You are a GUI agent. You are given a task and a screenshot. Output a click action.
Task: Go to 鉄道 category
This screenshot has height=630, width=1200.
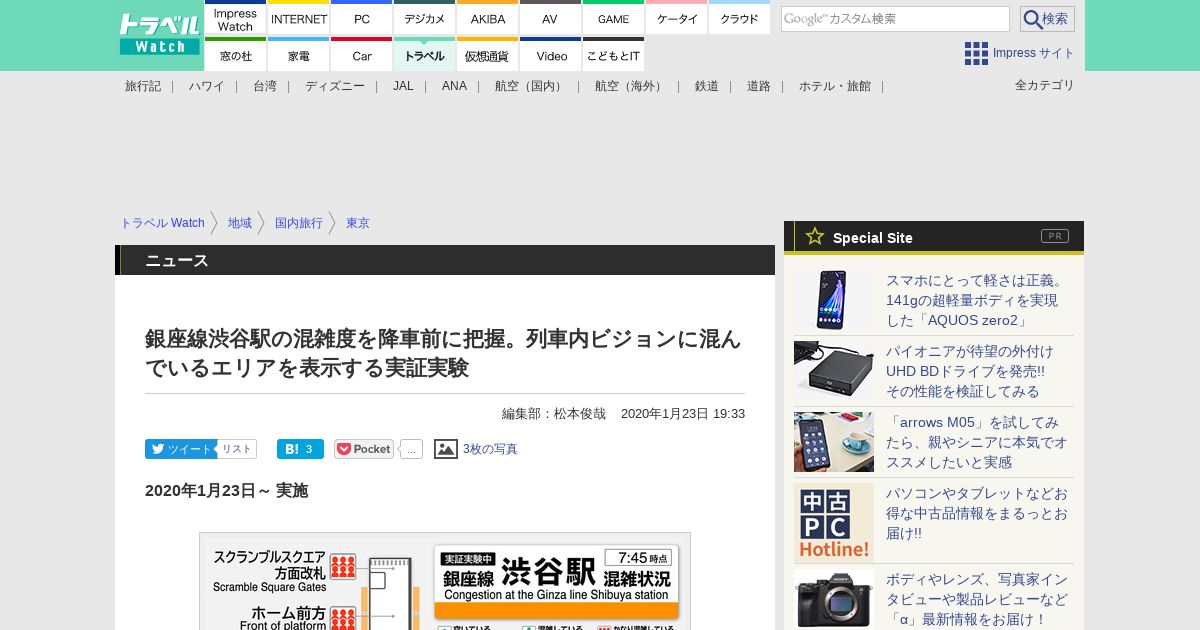point(707,86)
